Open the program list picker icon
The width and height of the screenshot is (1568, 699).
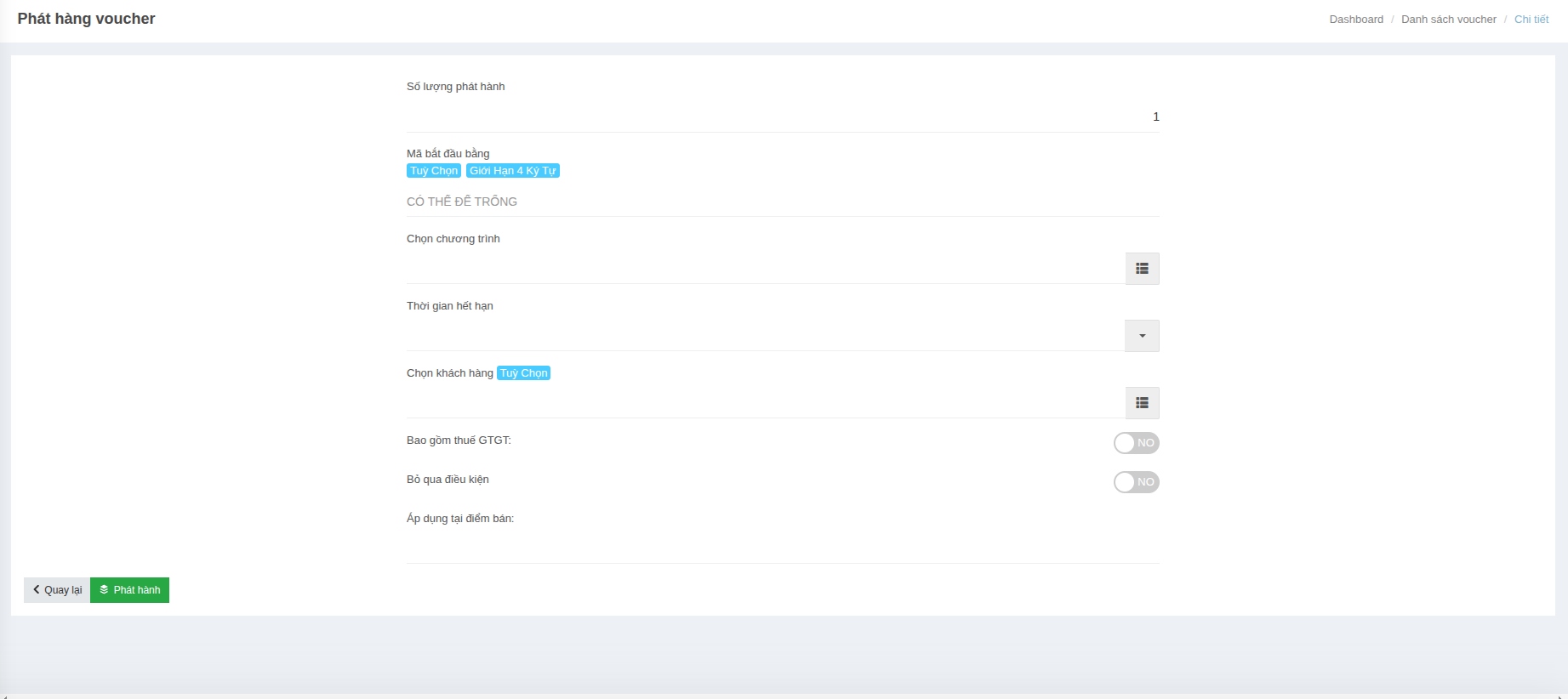coord(1142,269)
